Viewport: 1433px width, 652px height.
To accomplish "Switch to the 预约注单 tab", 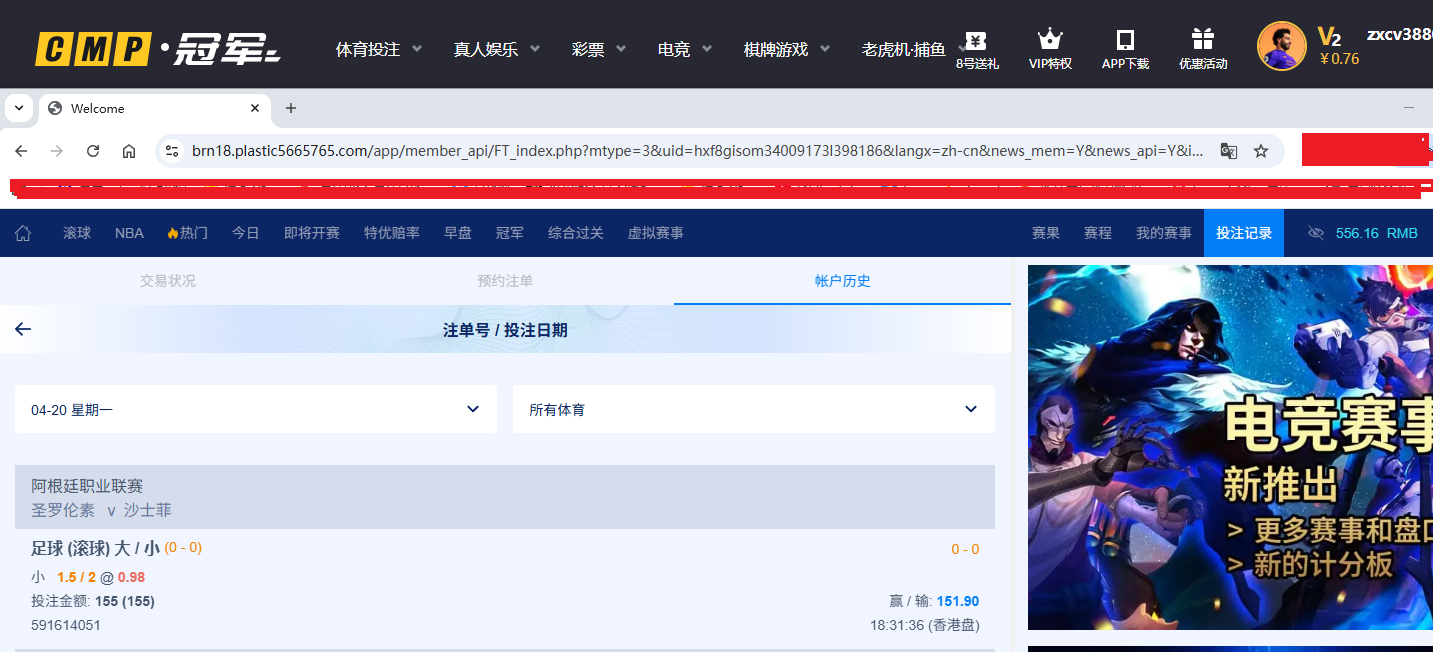I will pos(505,281).
